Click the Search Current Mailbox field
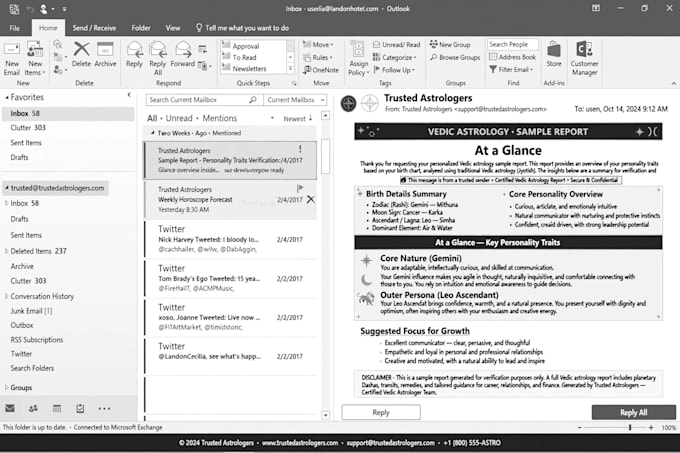 click(x=204, y=100)
